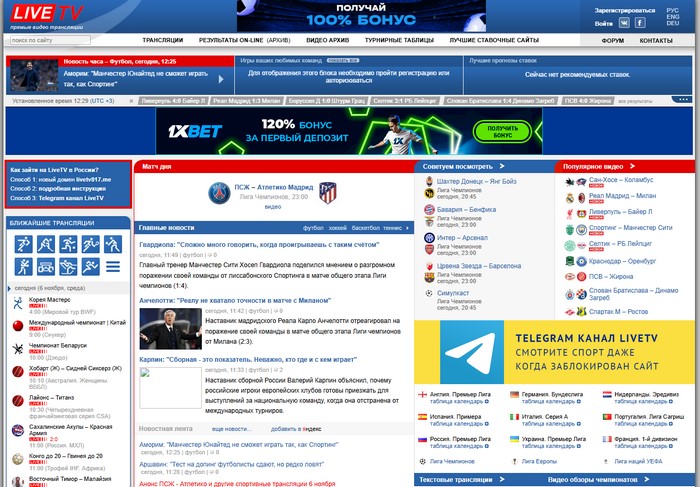
Task: Click the PSG club crest
Action: [x=219, y=193]
